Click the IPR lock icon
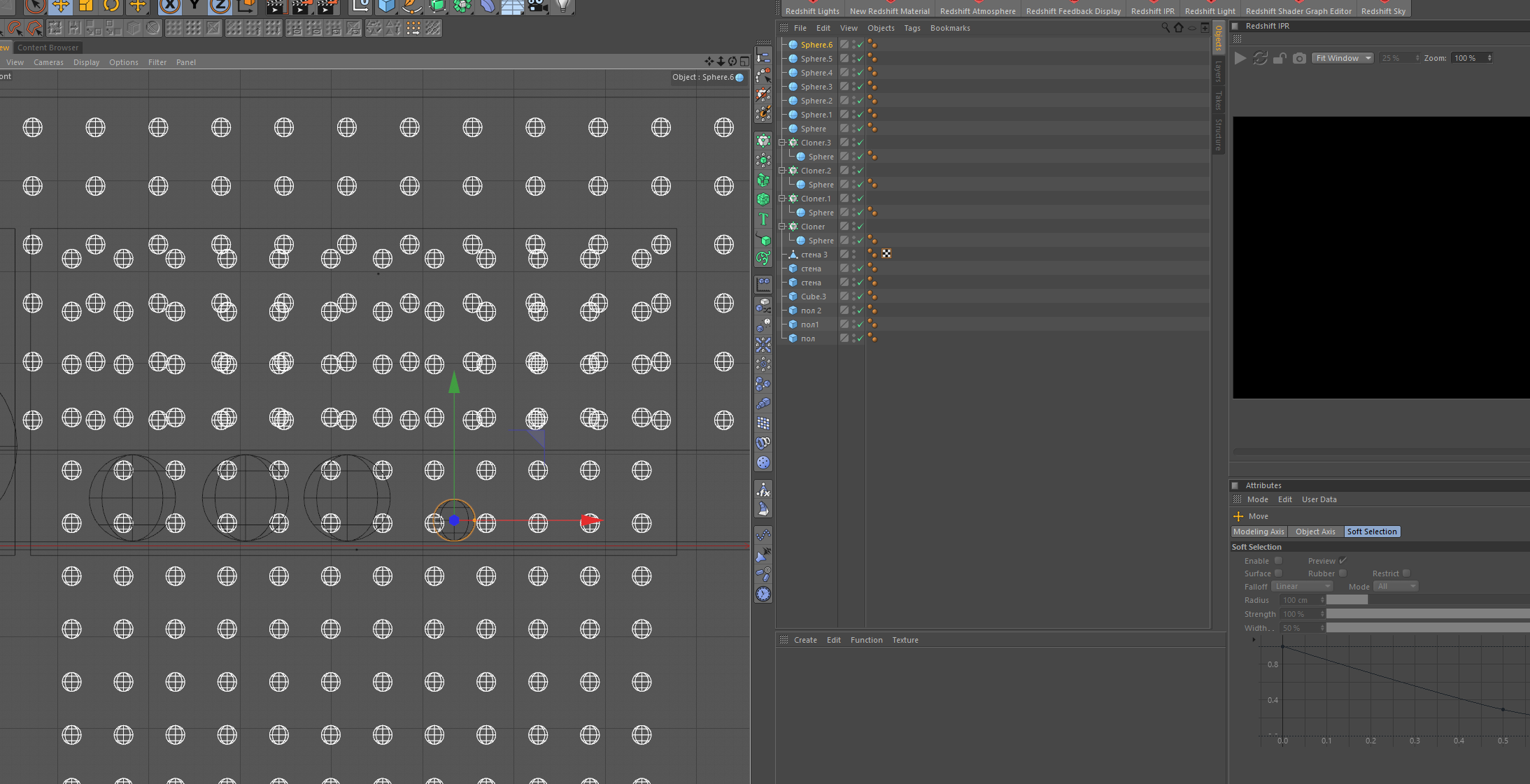 [1280, 58]
